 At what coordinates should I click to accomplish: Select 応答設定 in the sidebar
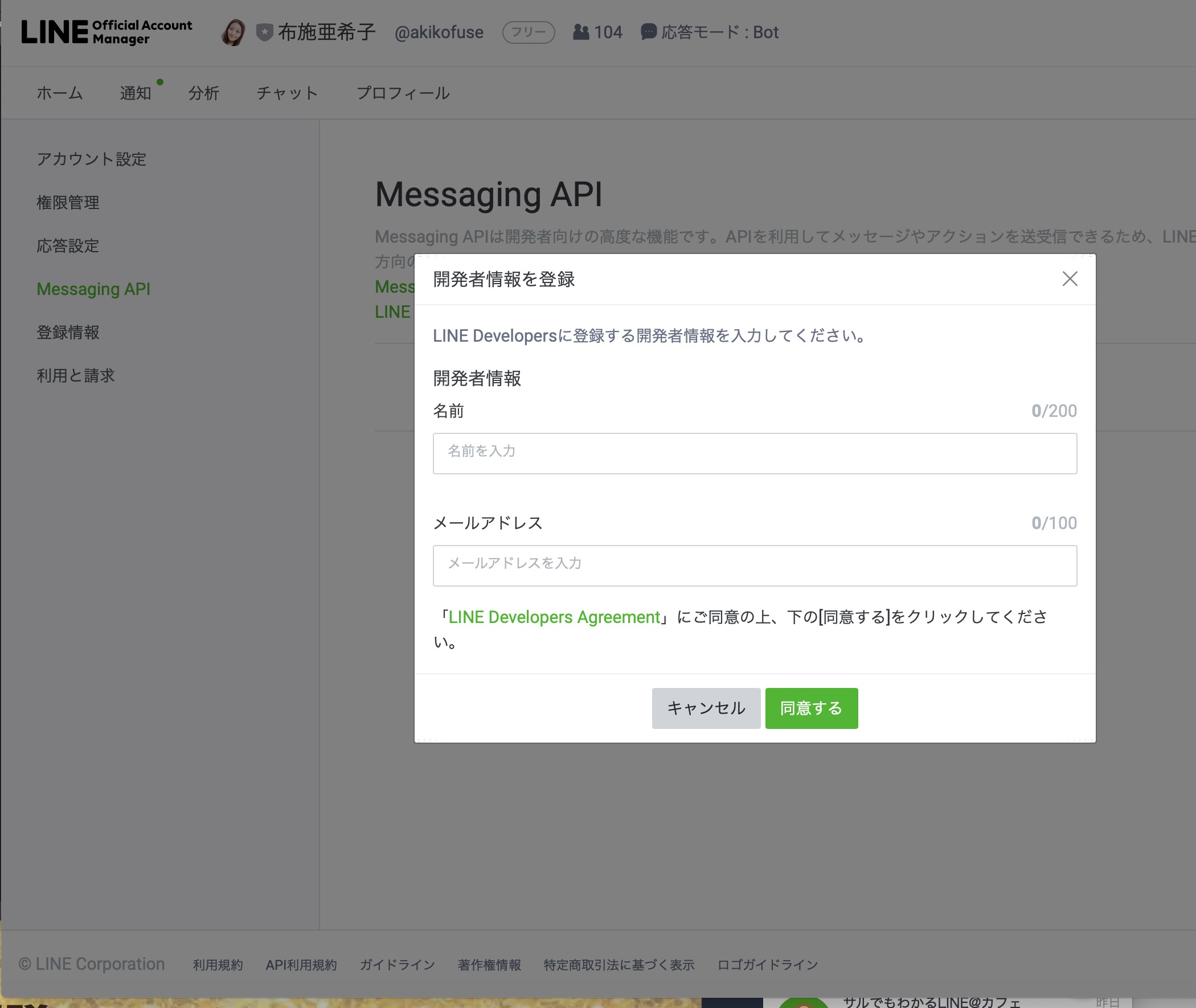click(x=68, y=245)
